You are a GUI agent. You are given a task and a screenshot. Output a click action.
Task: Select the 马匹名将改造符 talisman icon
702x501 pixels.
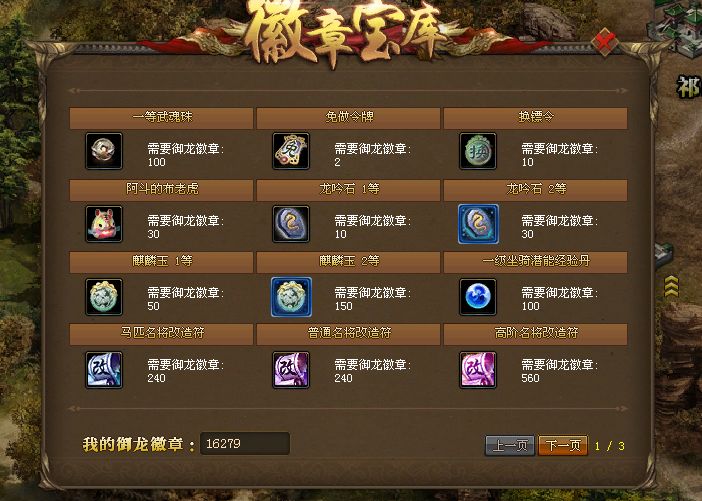[x=104, y=370]
